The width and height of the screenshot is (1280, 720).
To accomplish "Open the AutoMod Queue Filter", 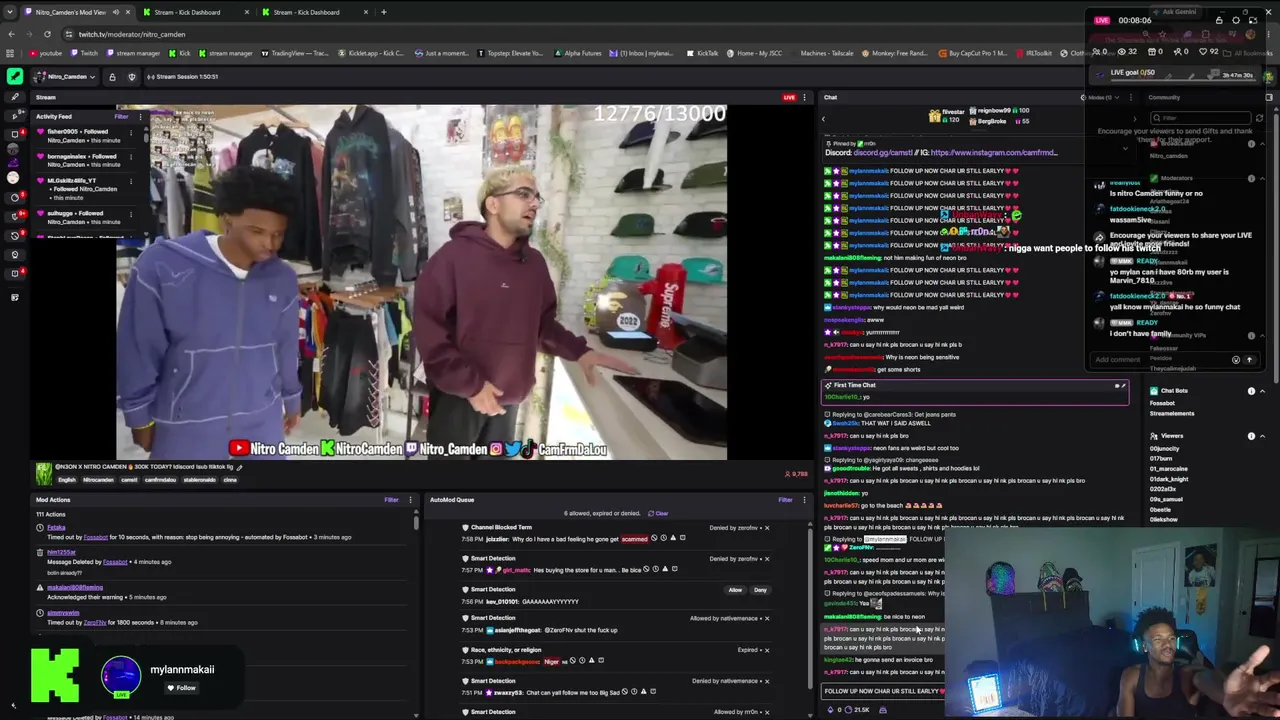I will (x=785, y=500).
